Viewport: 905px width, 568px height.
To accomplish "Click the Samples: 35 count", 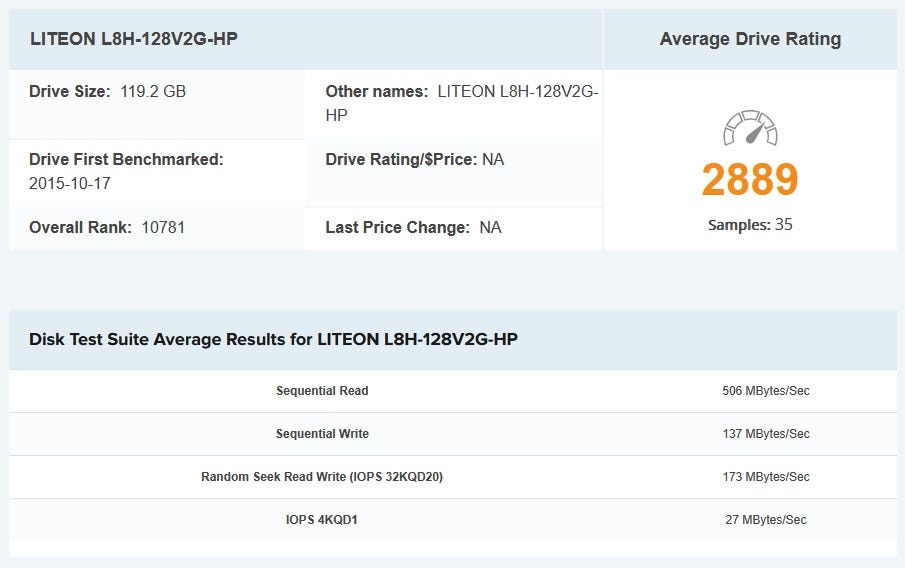I will [x=750, y=225].
